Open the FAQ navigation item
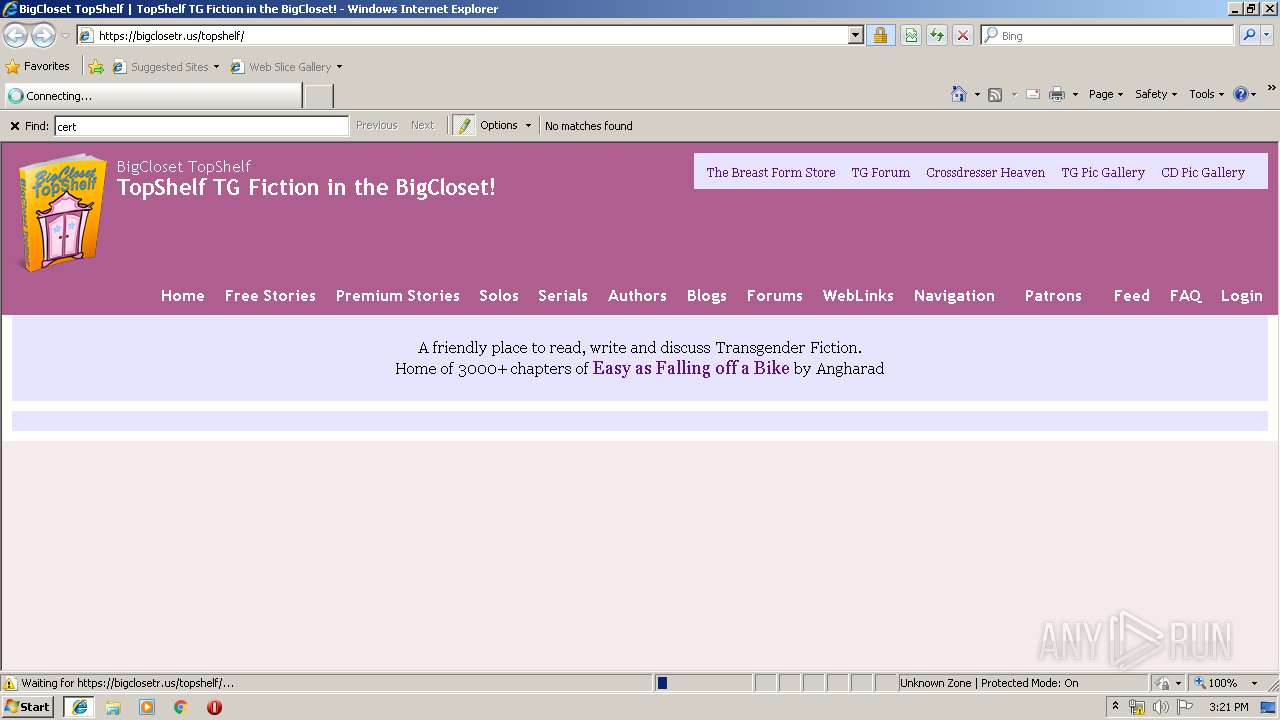 point(1186,296)
